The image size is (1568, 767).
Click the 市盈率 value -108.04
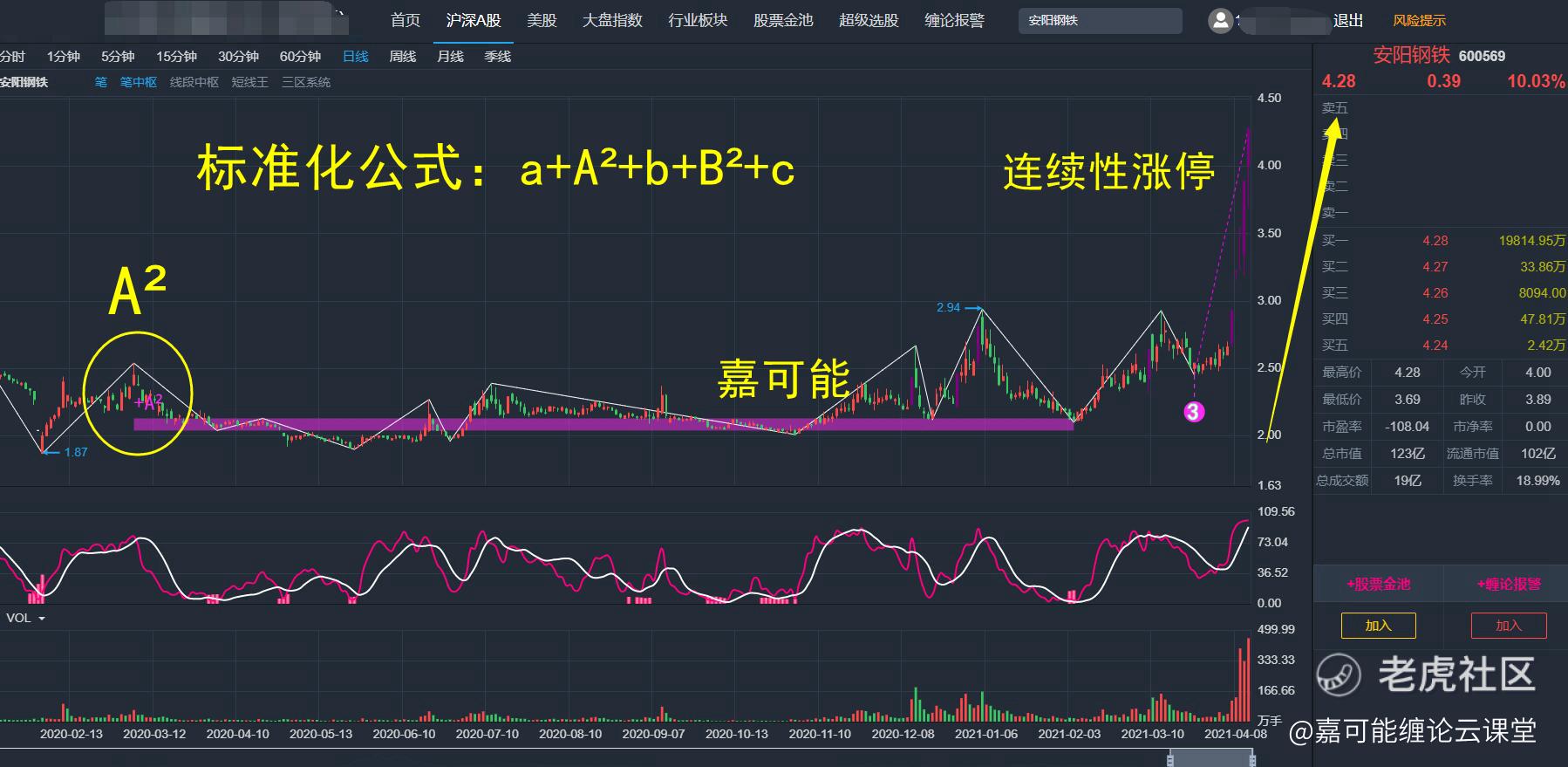(1408, 427)
